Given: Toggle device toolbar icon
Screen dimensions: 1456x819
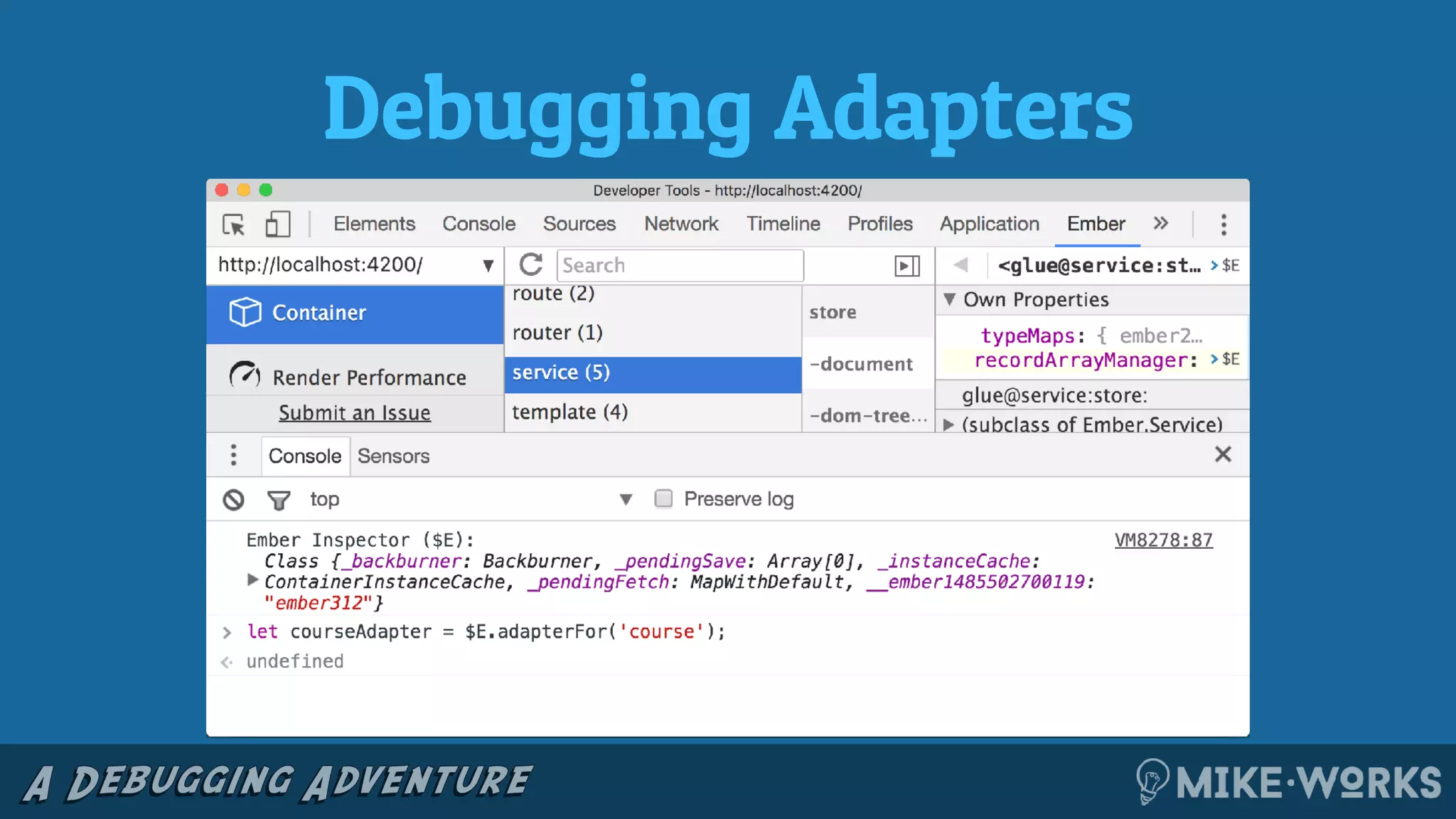Looking at the screenshot, I should (x=277, y=225).
